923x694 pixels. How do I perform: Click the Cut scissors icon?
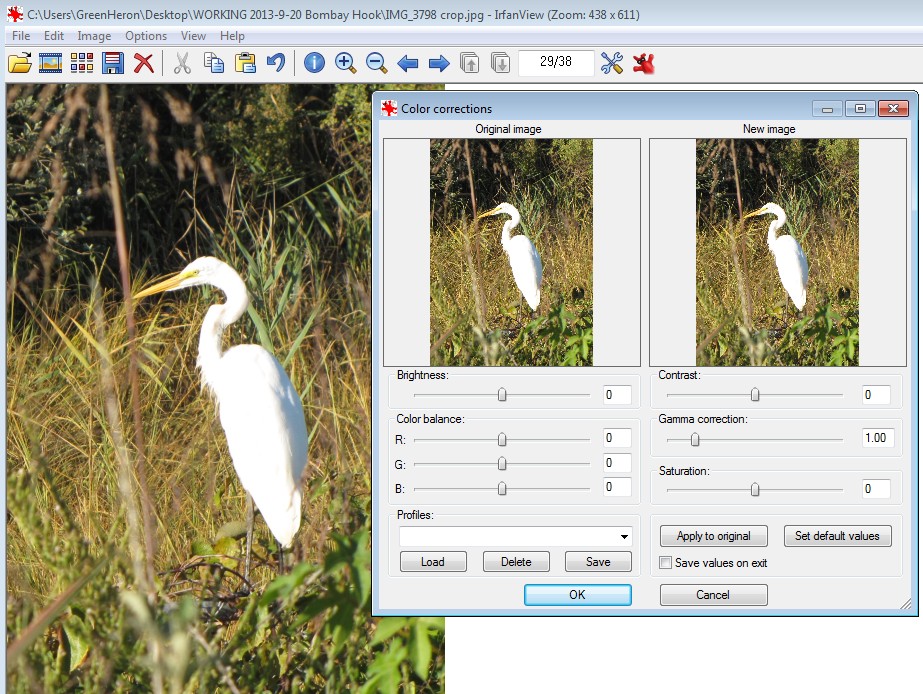182,63
